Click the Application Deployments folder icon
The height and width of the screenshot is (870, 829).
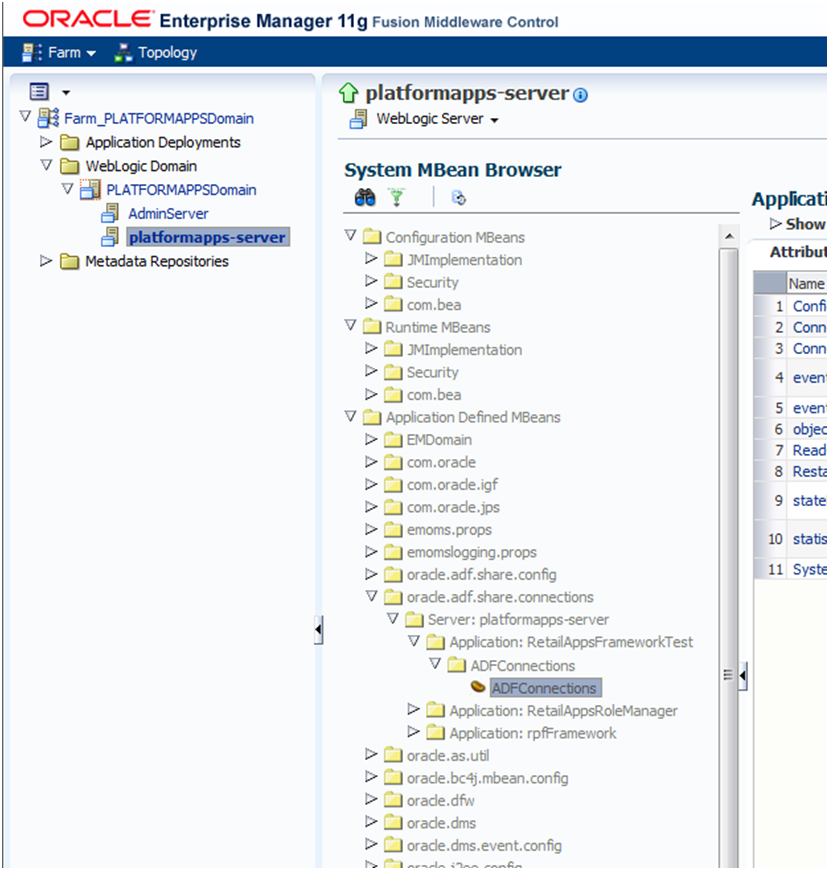click(69, 143)
